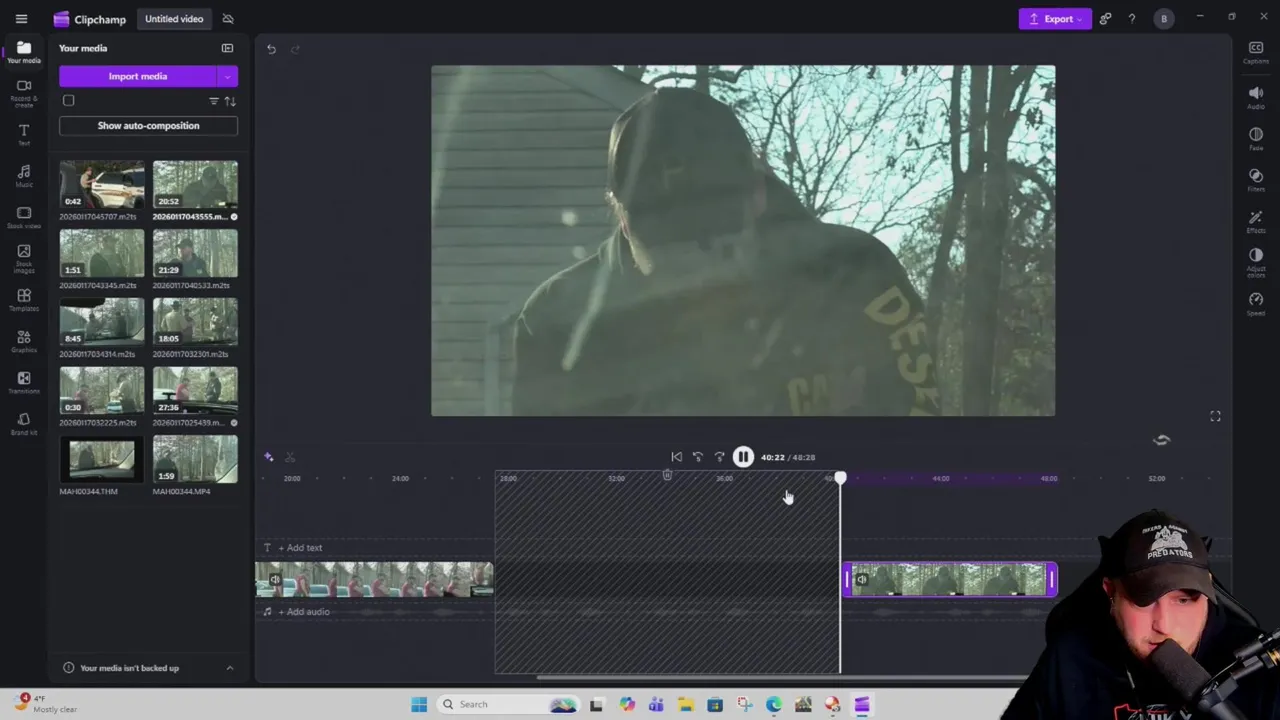Delete the timeline gap via trash icon
Screen dimensions: 1280x720
[x=667, y=475]
